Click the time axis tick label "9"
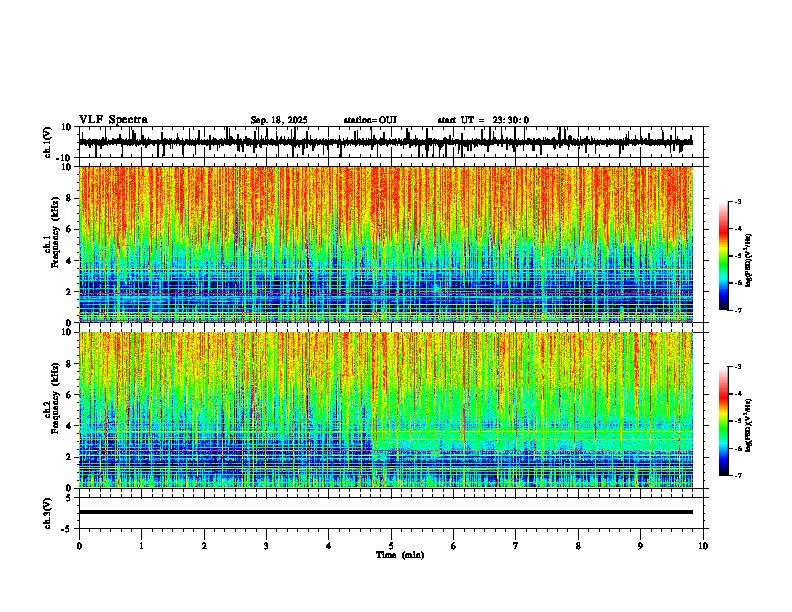The height and width of the screenshot is (612, 792). pos(640,546)
